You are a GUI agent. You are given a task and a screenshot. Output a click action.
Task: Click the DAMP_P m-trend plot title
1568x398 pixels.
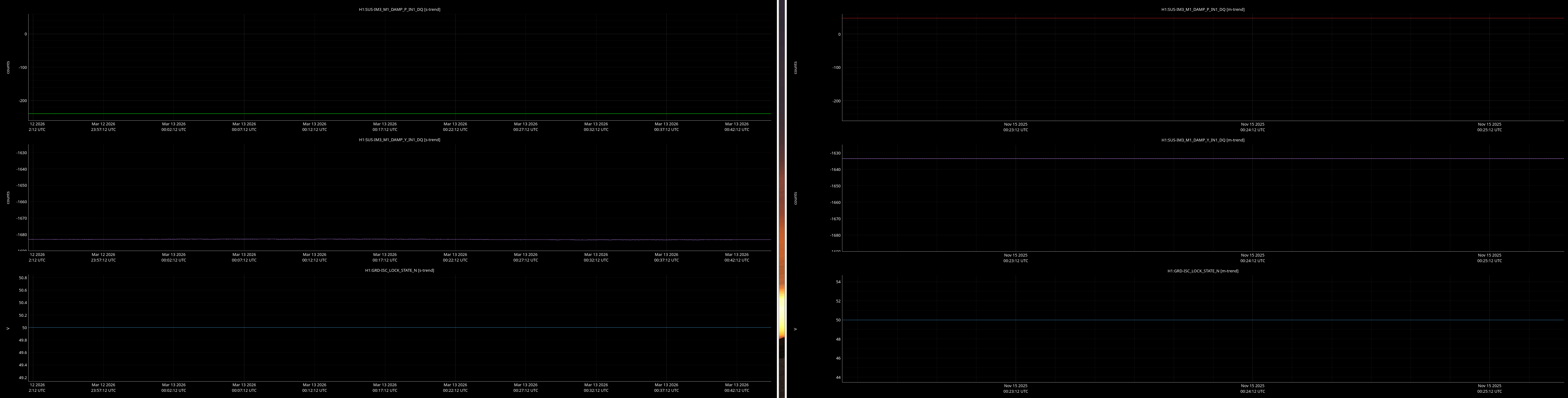coord(1202,9)
